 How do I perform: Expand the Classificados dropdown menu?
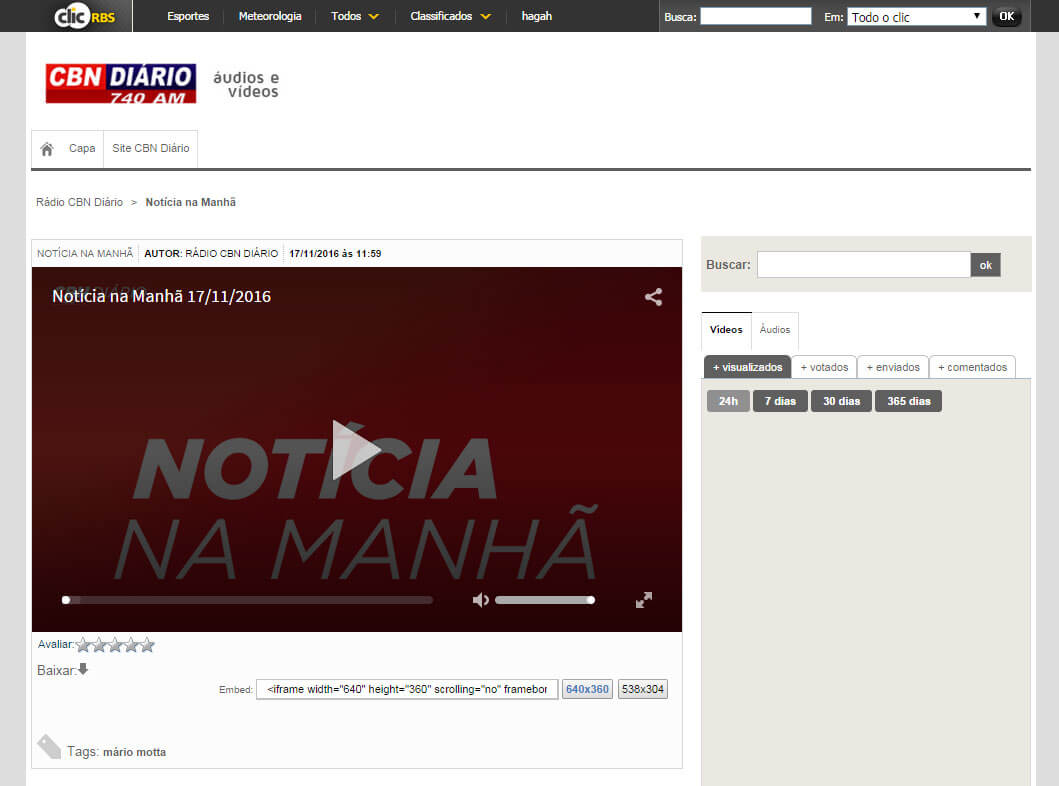click(x=450, y=16)
